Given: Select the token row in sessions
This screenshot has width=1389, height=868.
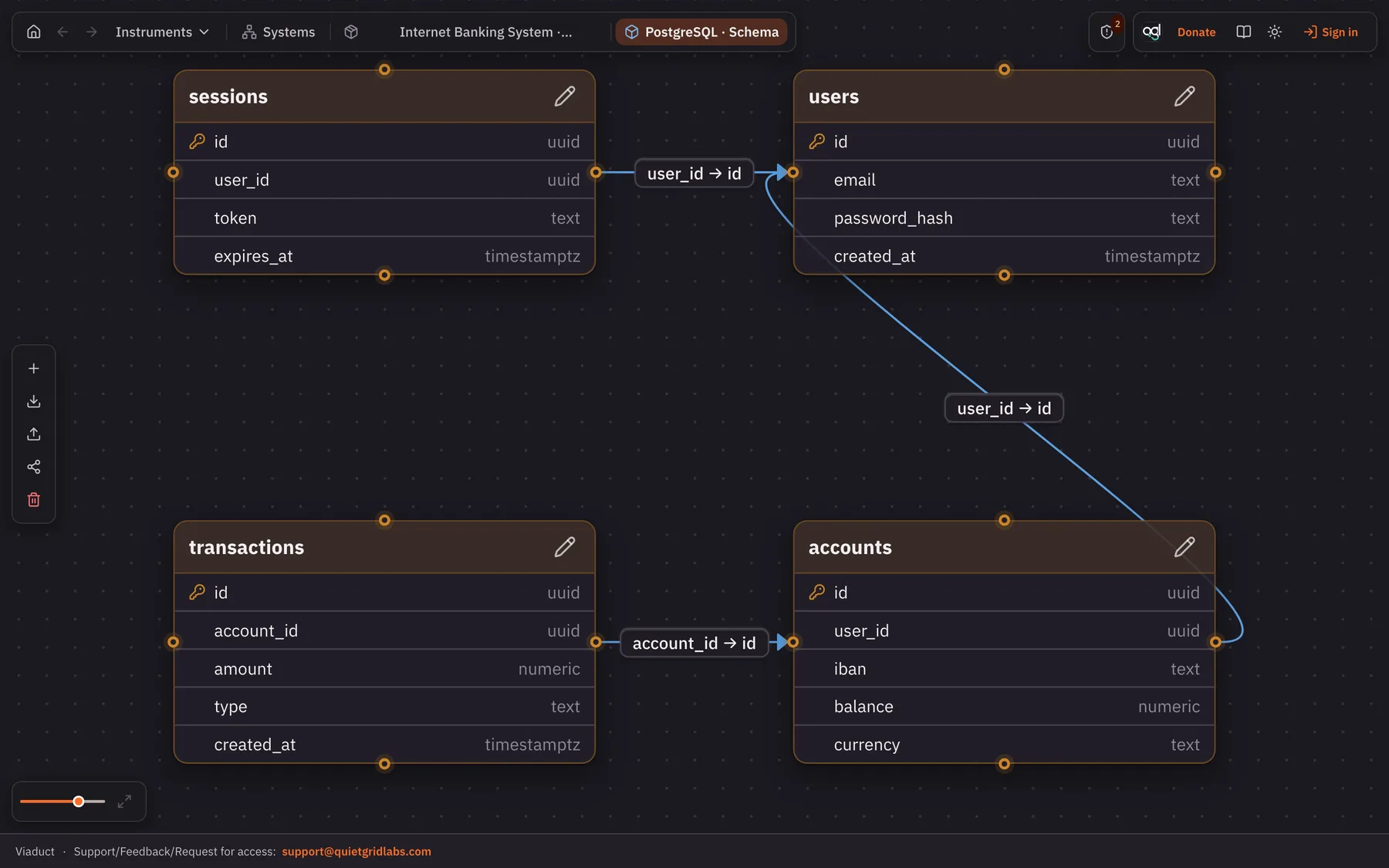Looking at the screenshot, I should [384, 218].
